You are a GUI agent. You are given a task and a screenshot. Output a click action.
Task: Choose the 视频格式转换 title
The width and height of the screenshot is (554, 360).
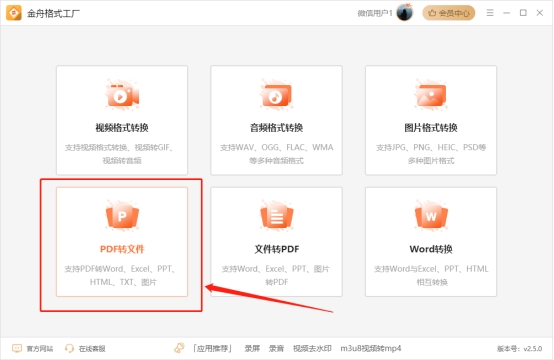(122, 128)
